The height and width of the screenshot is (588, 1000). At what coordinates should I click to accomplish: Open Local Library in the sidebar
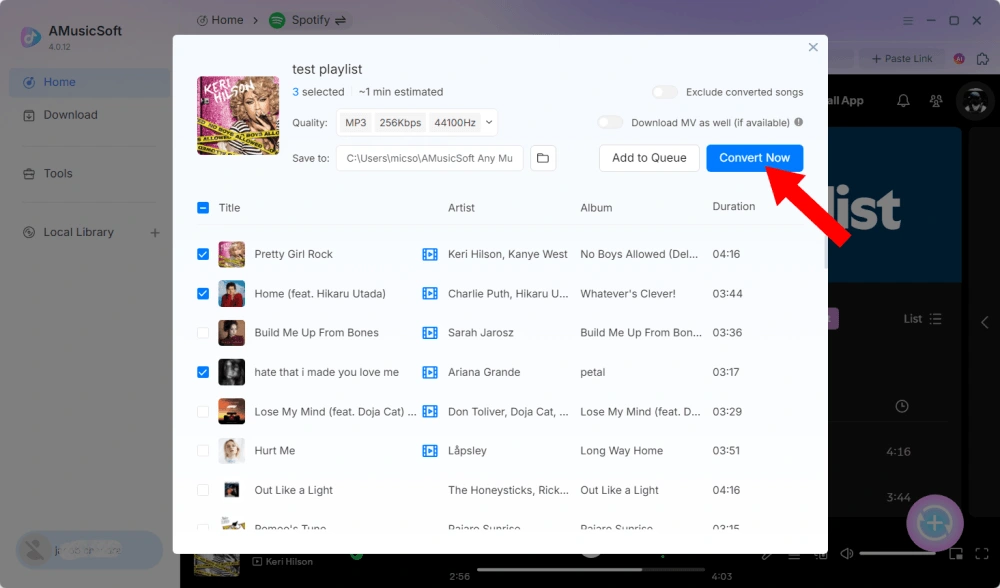(x=78, y=232)
